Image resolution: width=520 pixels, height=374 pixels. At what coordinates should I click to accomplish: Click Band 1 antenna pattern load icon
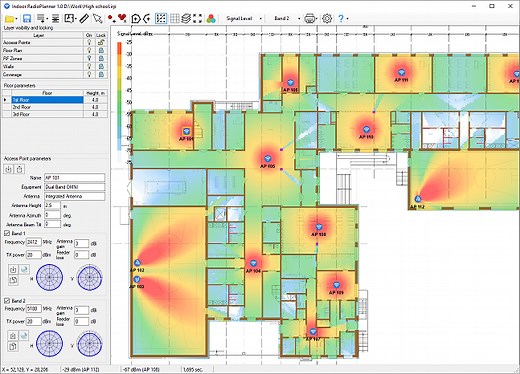tap(13, 269)
